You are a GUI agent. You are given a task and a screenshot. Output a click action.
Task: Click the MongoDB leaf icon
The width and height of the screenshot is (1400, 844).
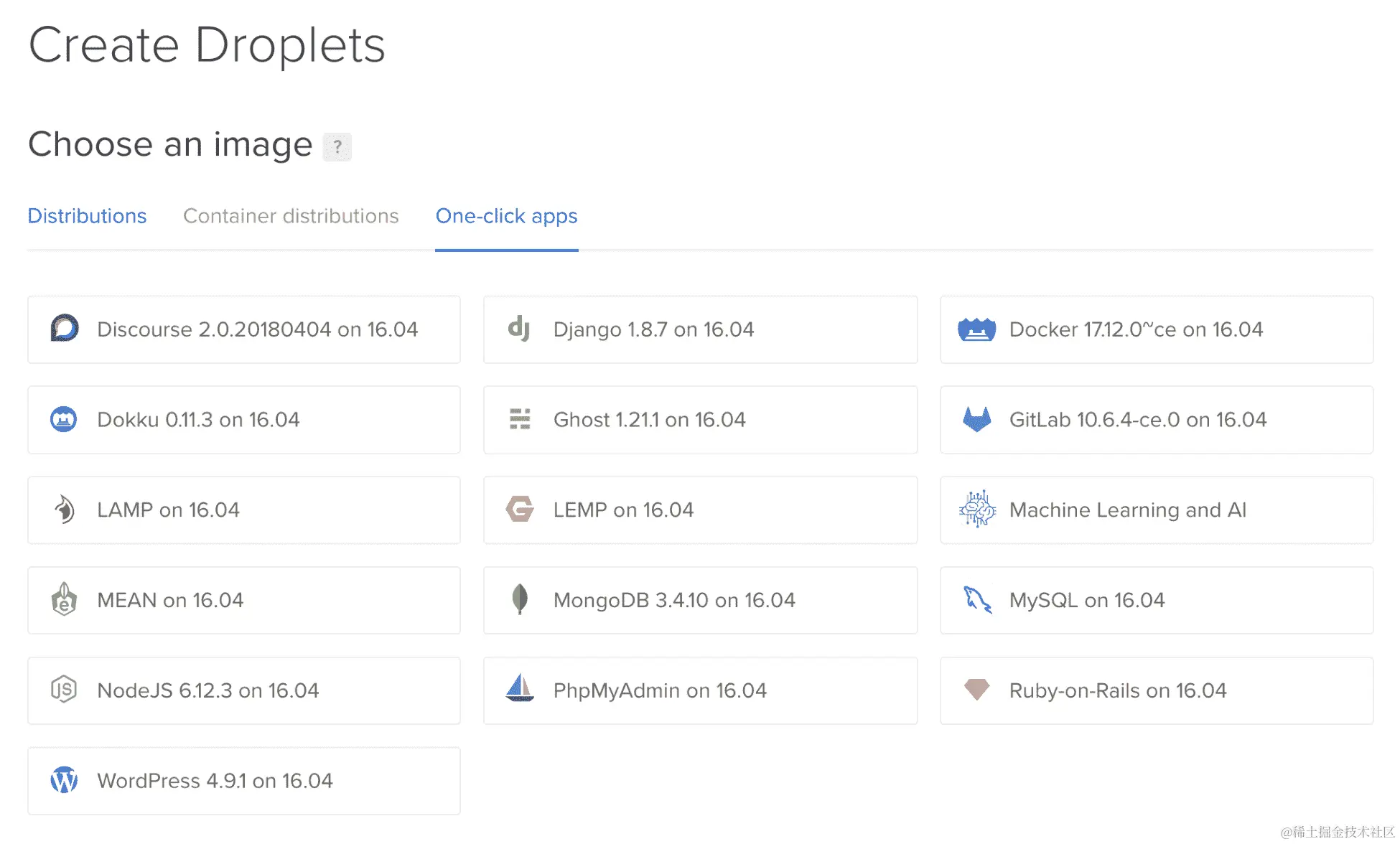(x=520, y=599)
